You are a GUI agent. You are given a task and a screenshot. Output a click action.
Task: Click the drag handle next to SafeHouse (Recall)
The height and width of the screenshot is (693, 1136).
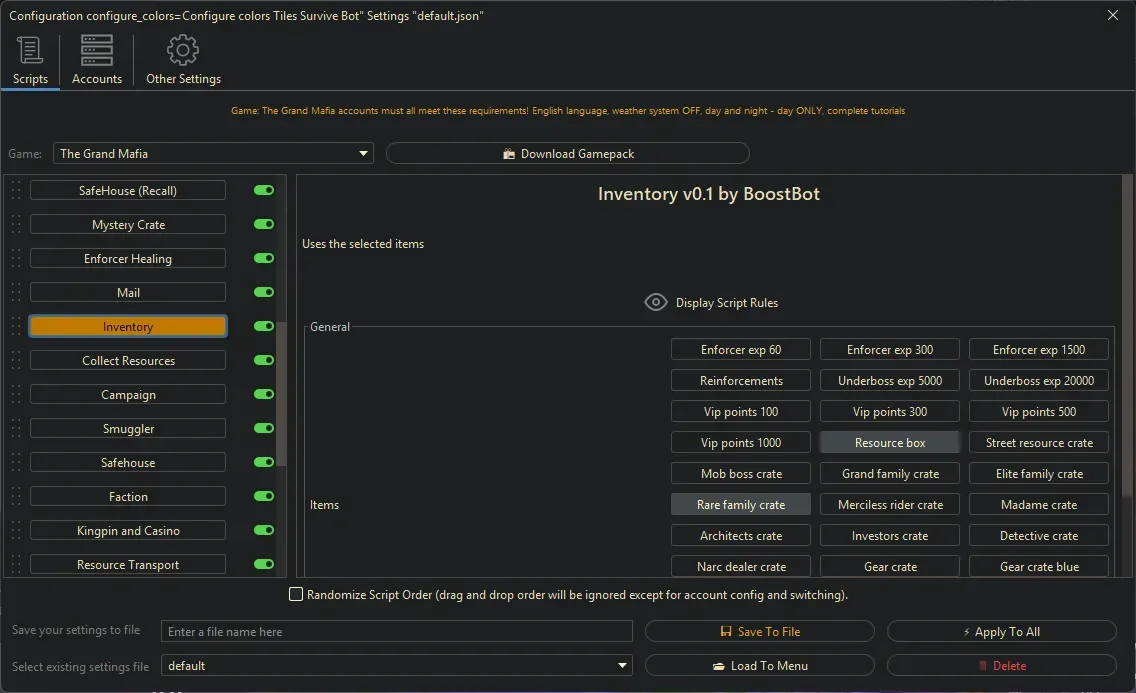click(16, 190)
